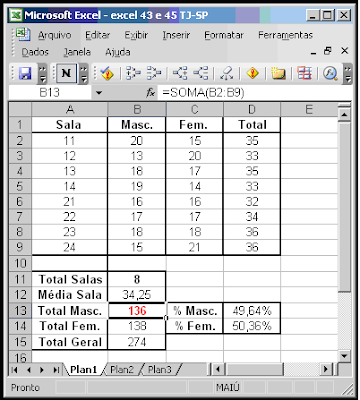
Task: Select row 10 header
Action: (x=20, y=263)
